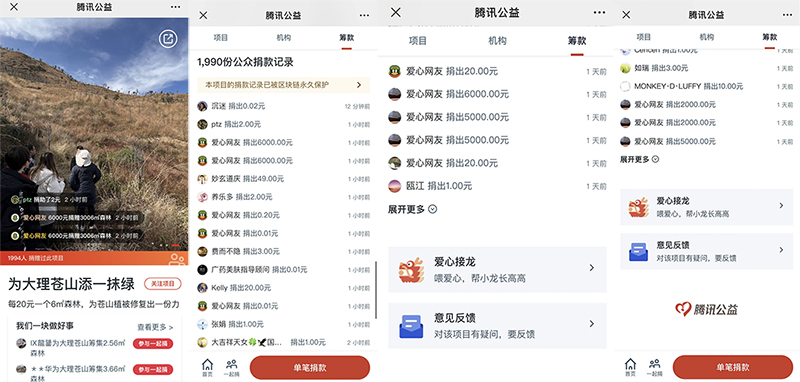Image resolution: width=800 pixels, height=382 pixels.
Task: Click the scrollbar of the donation records list
Action: [376, 290]
